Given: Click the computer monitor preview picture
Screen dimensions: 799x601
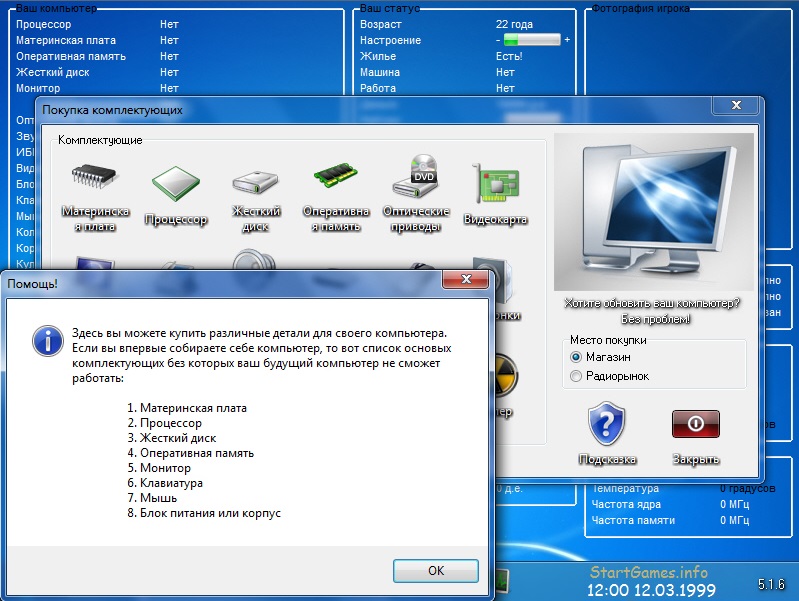Looking at the screenshot, I should [653, 211].
